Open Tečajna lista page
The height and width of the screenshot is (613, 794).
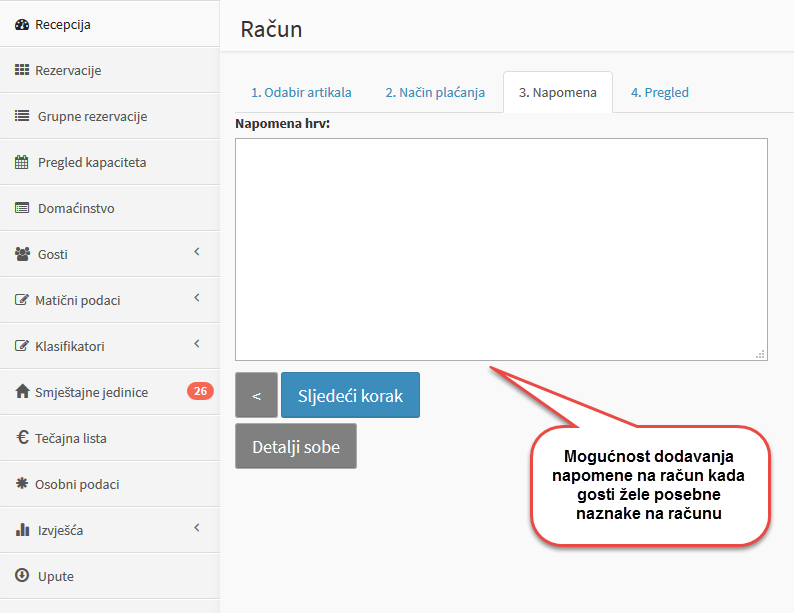110,438
